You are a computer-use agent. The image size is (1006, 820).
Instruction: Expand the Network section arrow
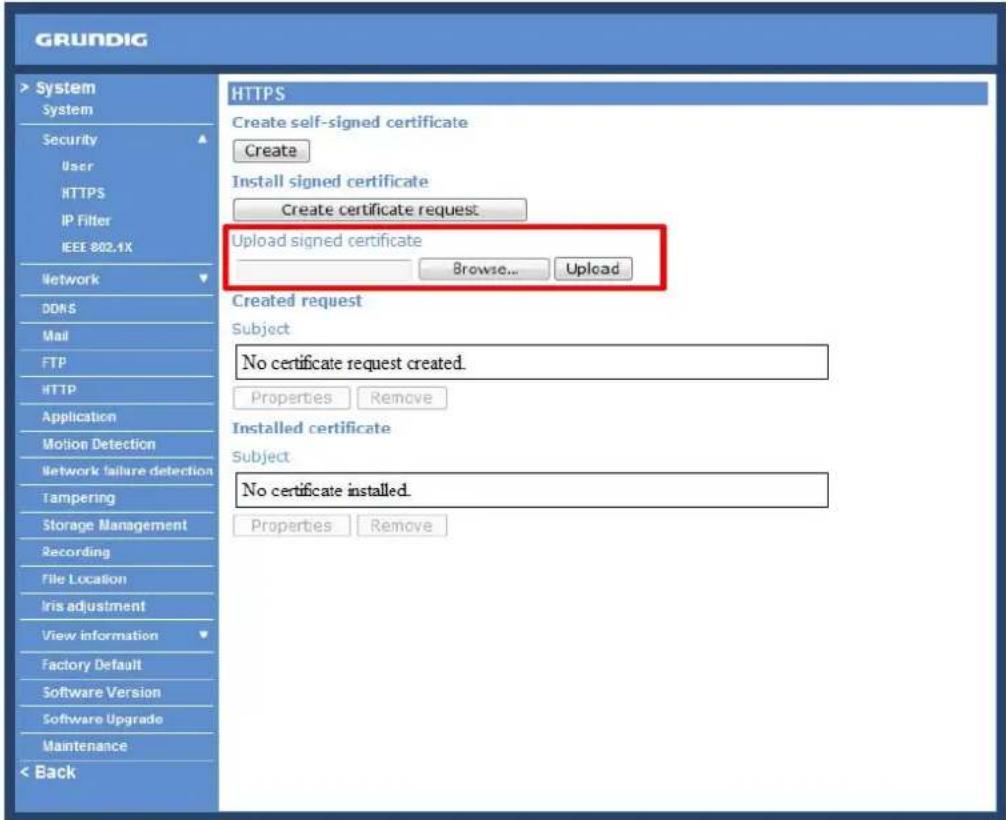[x=203, y=278]
